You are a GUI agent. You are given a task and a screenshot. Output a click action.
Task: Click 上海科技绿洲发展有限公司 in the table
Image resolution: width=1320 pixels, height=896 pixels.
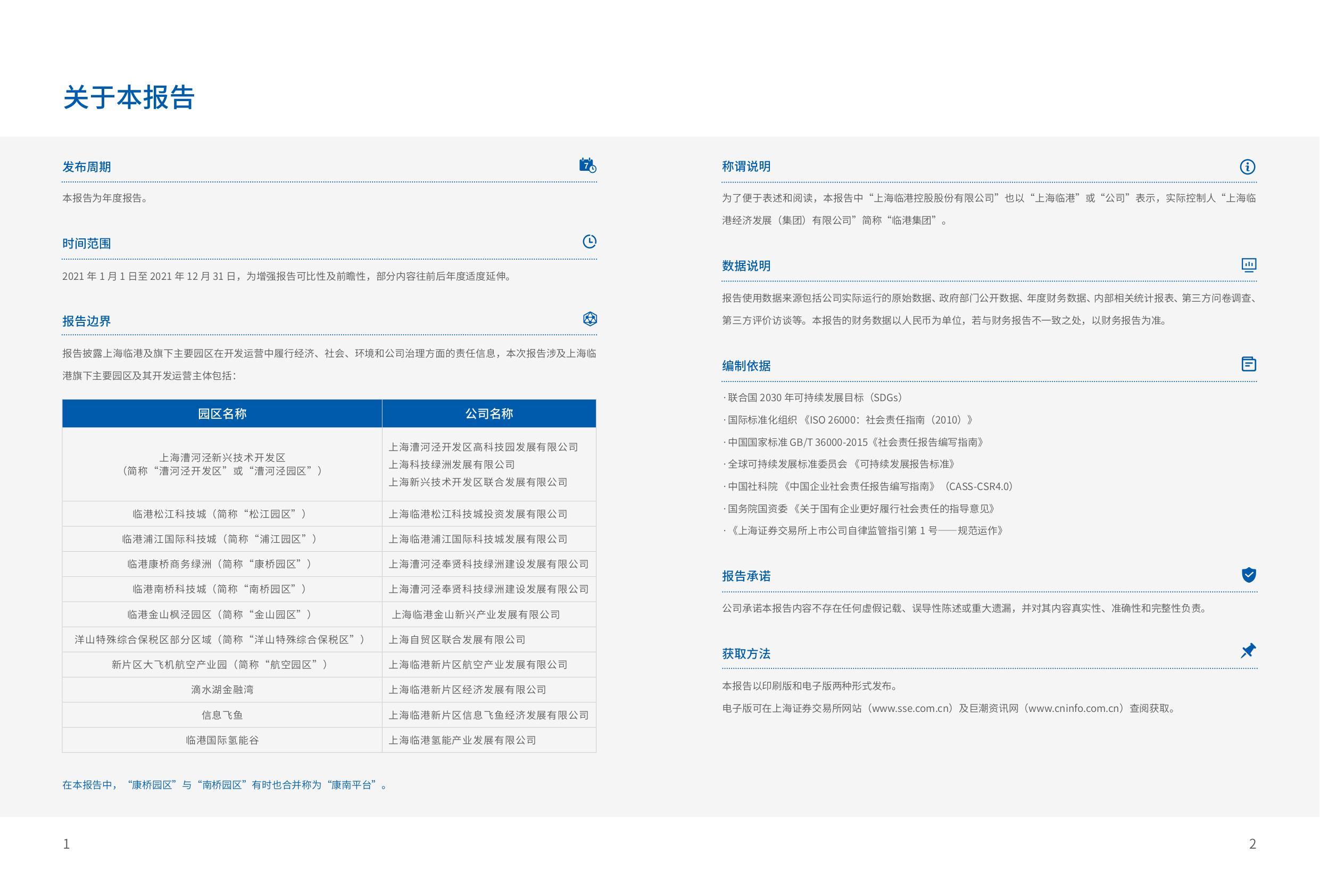tap(452, 465)
